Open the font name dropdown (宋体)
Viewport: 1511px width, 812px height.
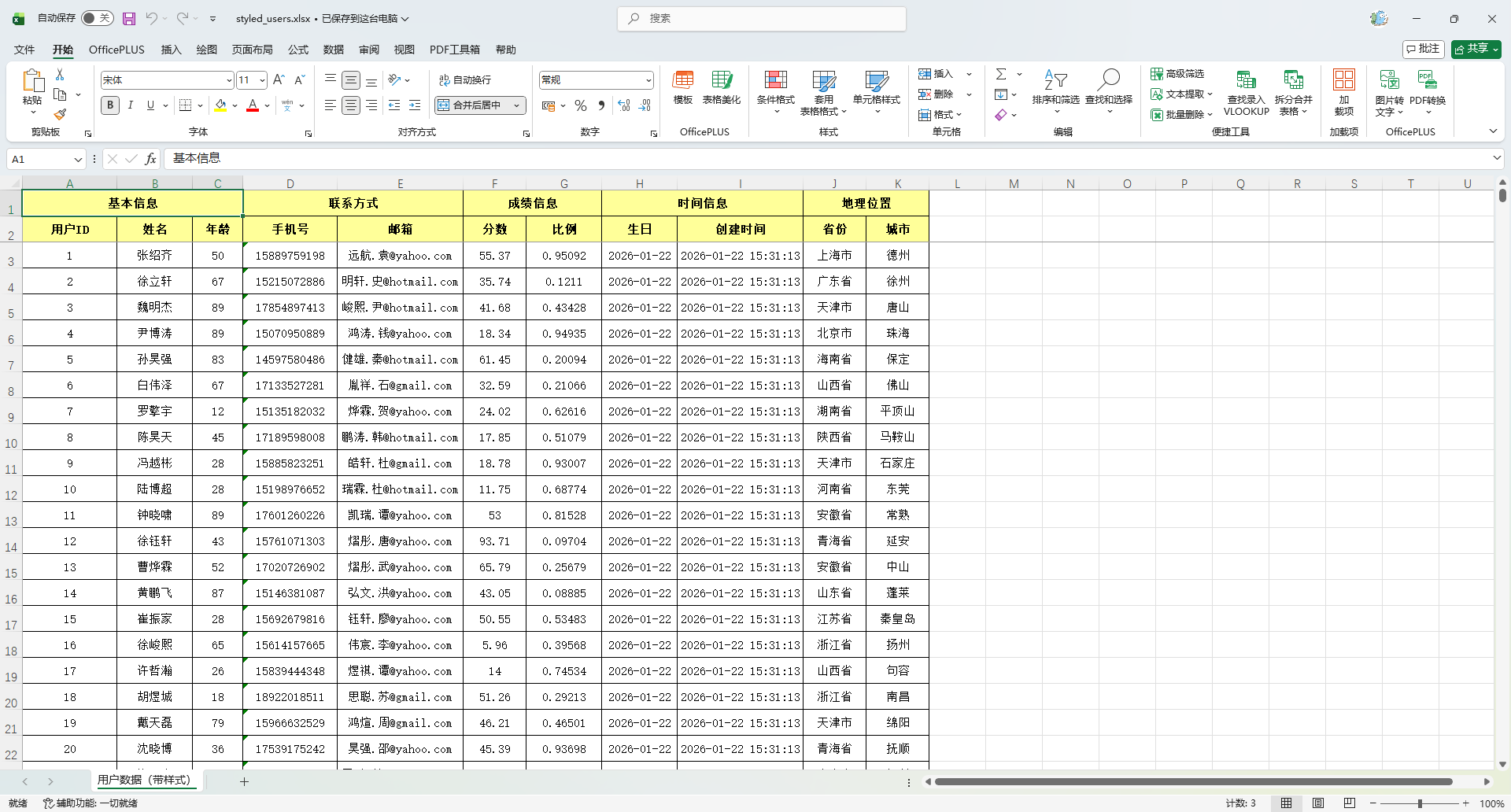pyautogui.click(x=229, y=80)
